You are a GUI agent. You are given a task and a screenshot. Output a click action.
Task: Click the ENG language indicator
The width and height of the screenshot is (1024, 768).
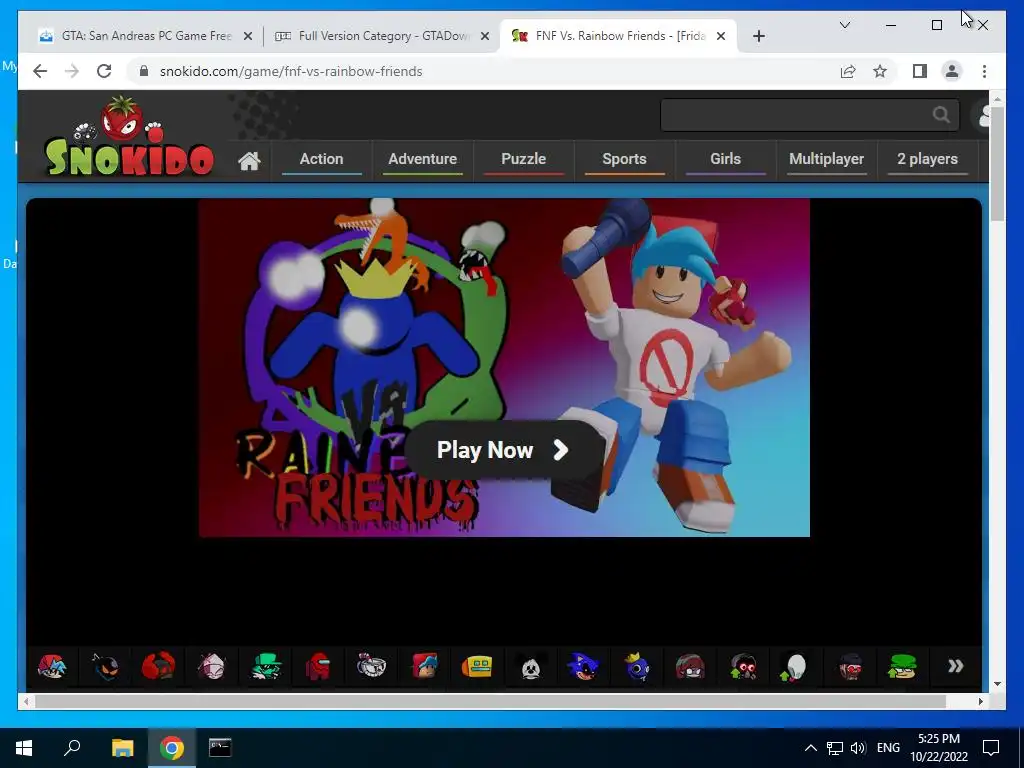888,748
